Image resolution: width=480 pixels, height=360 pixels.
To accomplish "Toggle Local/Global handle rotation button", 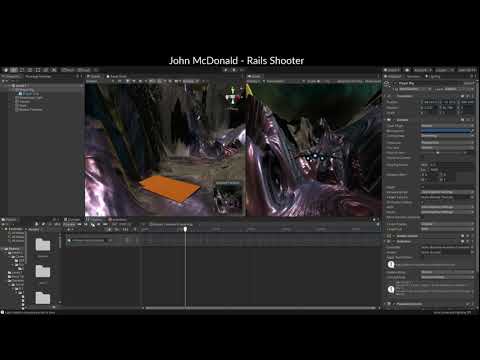I will click(x=84, y=70).
